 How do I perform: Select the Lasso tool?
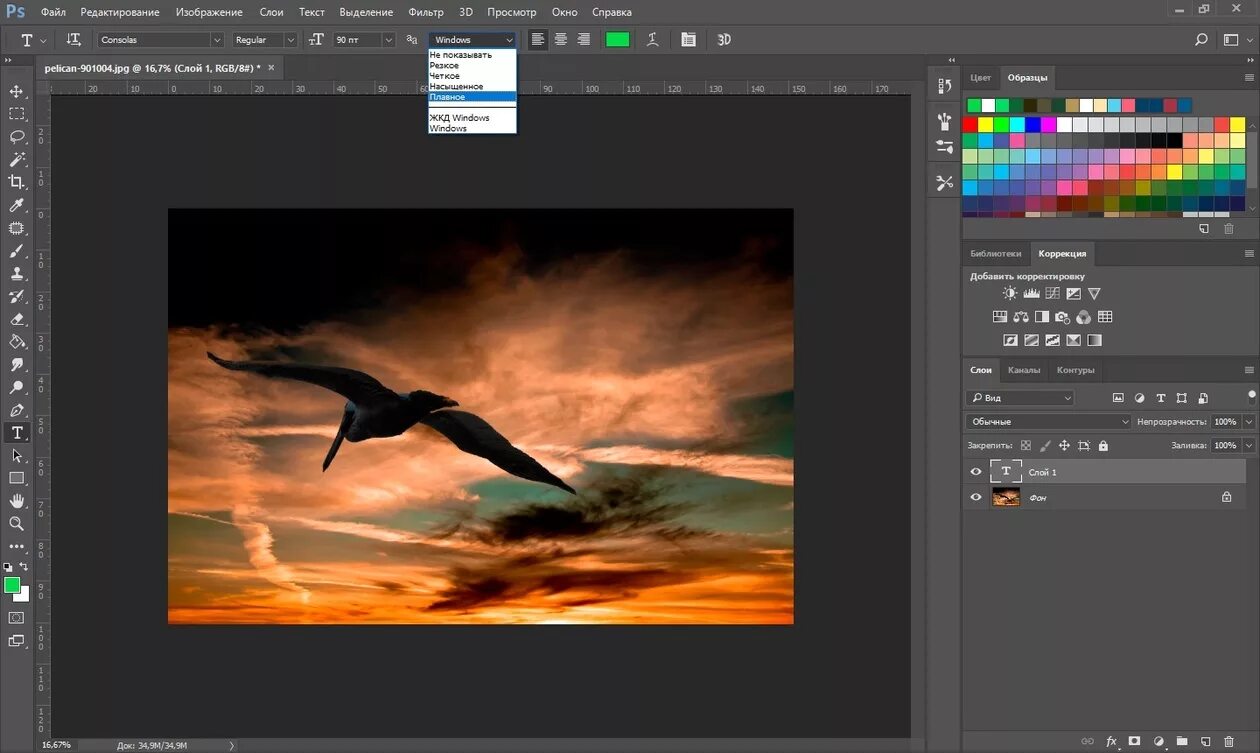coord(16,137)
